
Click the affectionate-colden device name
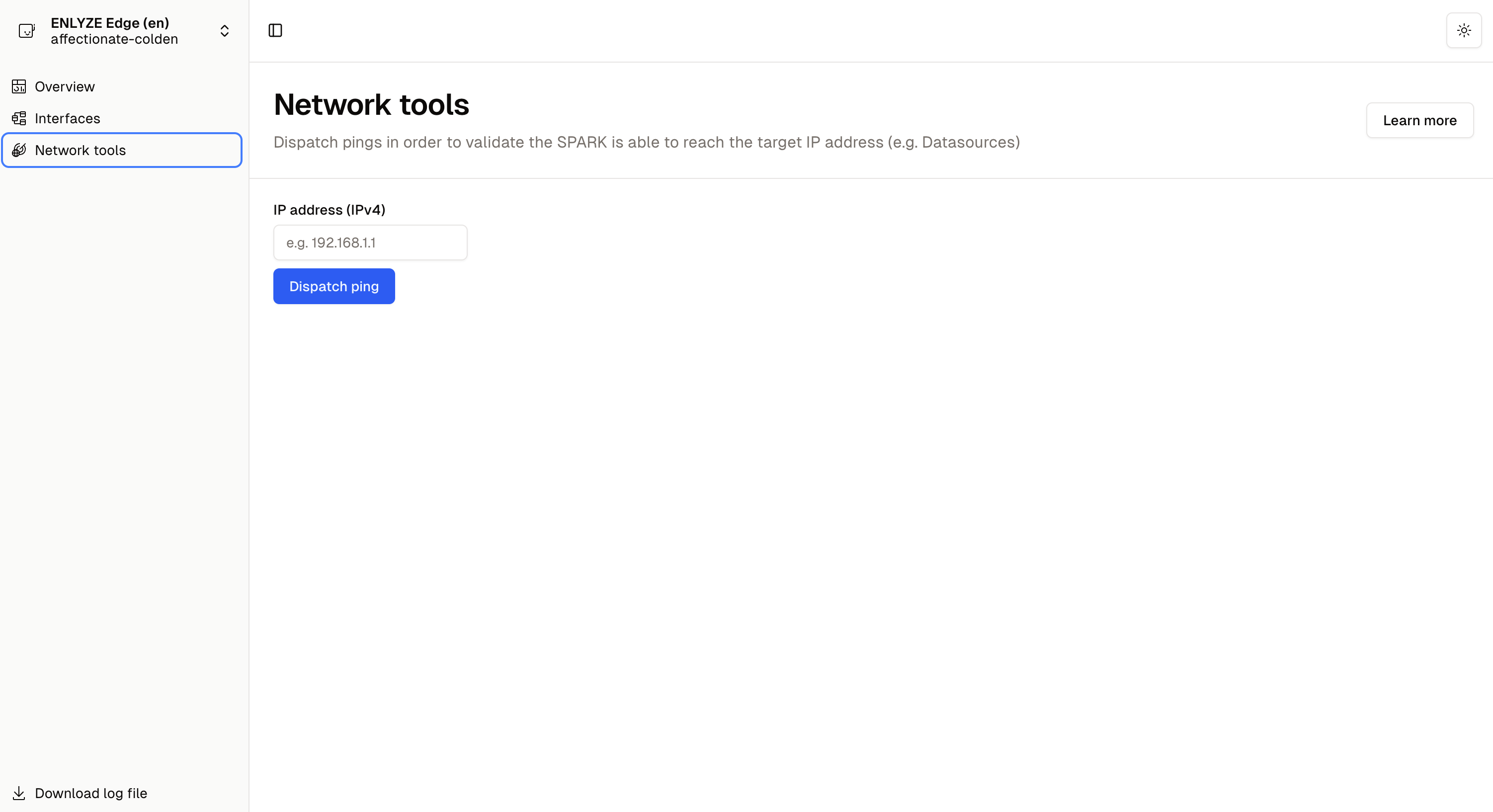[114, 39]
